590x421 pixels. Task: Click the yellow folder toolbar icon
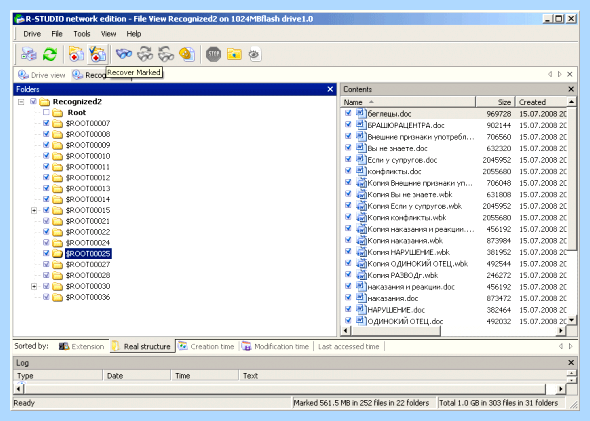coord(234,54)
